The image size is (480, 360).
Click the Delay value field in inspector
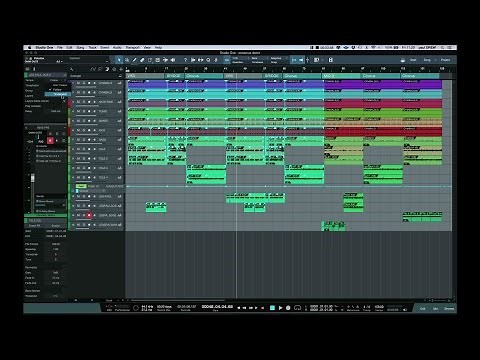pyautogui.click(x=56, y=111)
